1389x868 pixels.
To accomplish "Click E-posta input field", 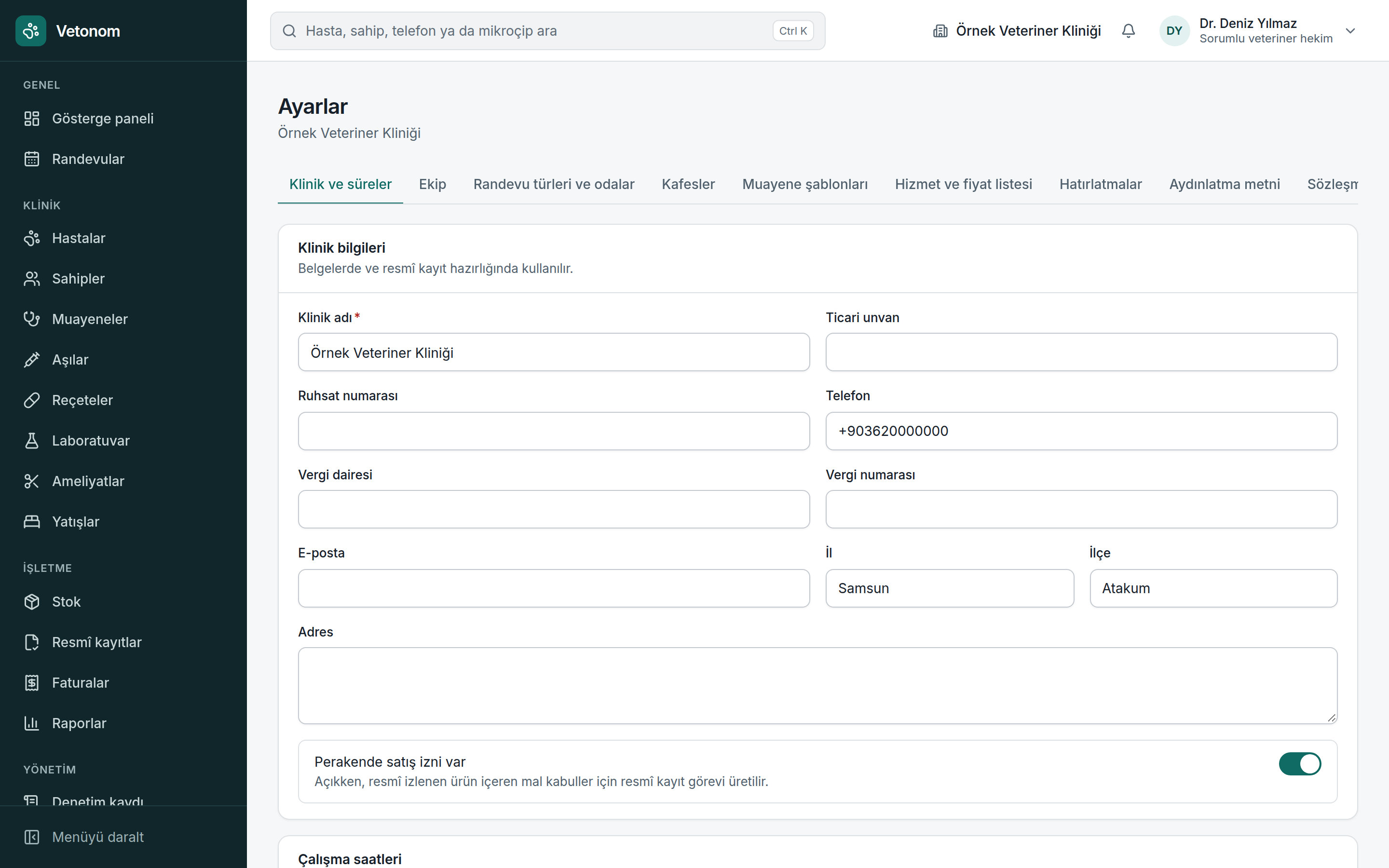I will click(553, 588).
